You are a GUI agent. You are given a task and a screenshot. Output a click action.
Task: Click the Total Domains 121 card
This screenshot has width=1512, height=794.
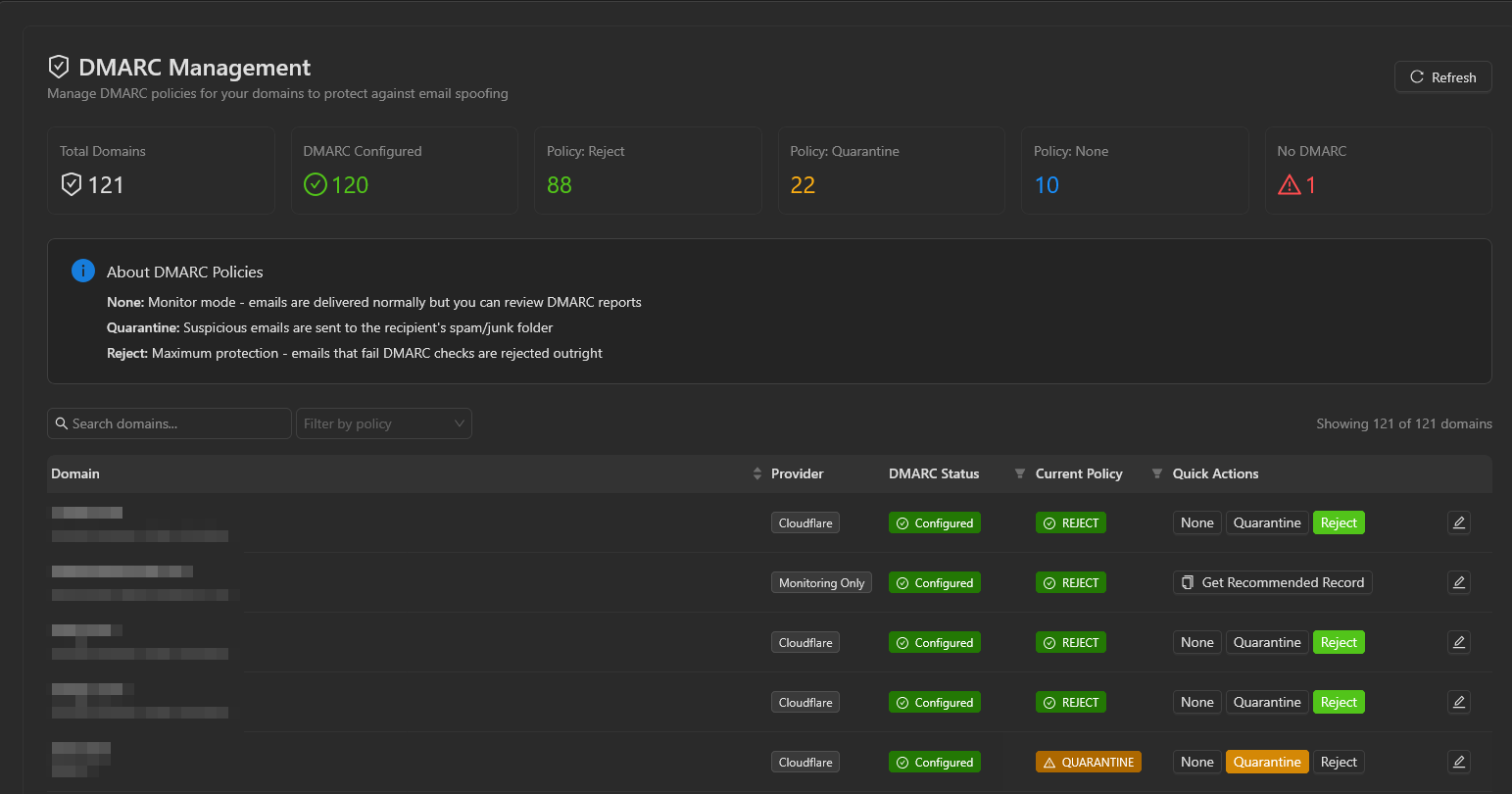[x=162, y=171]
